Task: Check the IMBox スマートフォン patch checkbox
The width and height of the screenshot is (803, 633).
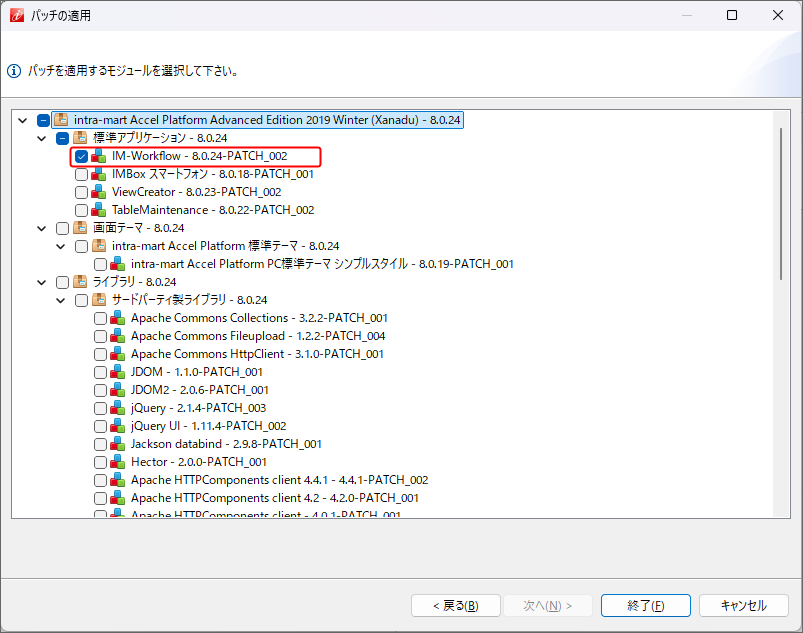Action: tap(81, 175)
